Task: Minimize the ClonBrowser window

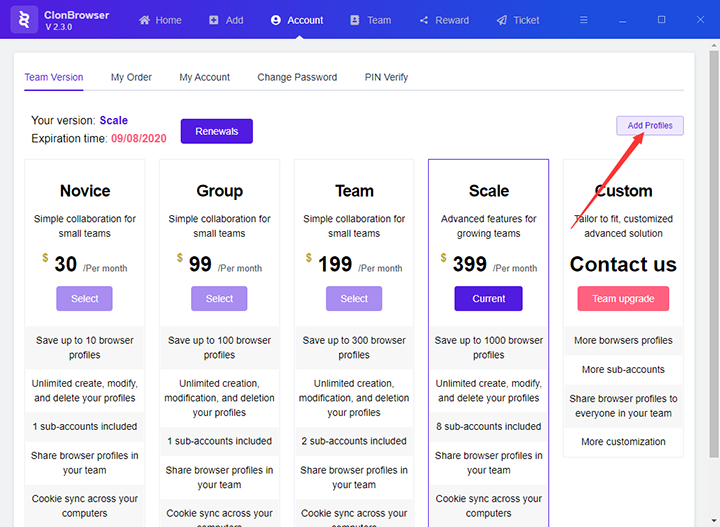Action: click(x=623, y=20)
